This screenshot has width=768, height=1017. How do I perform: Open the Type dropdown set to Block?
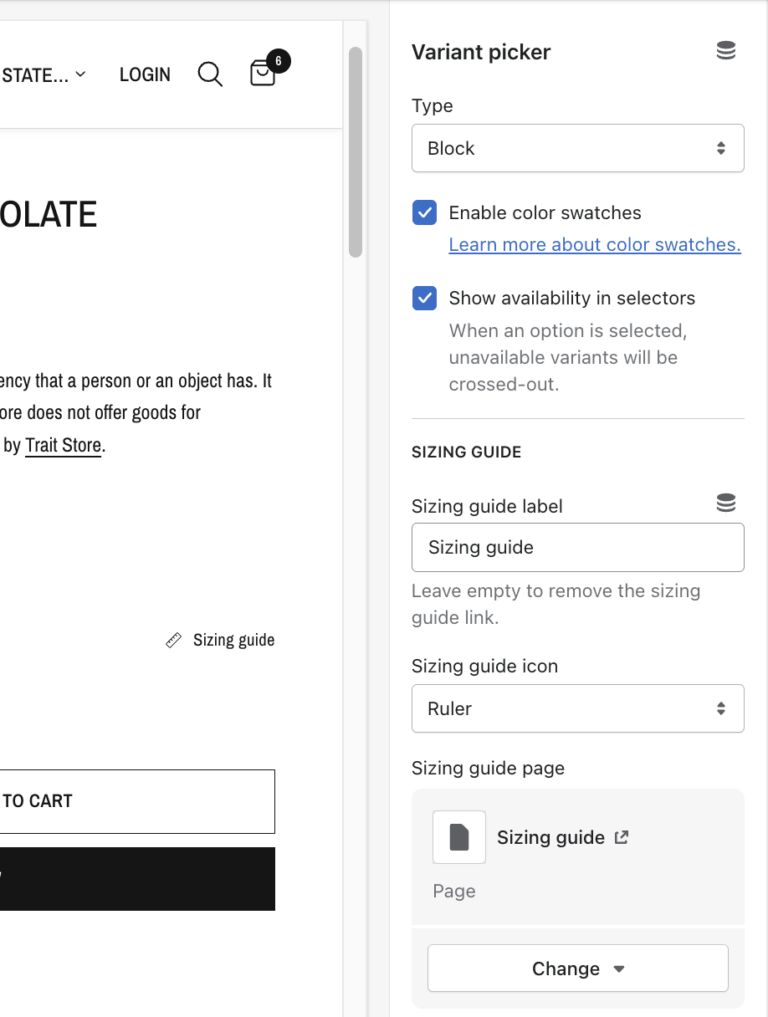(577, 147)
